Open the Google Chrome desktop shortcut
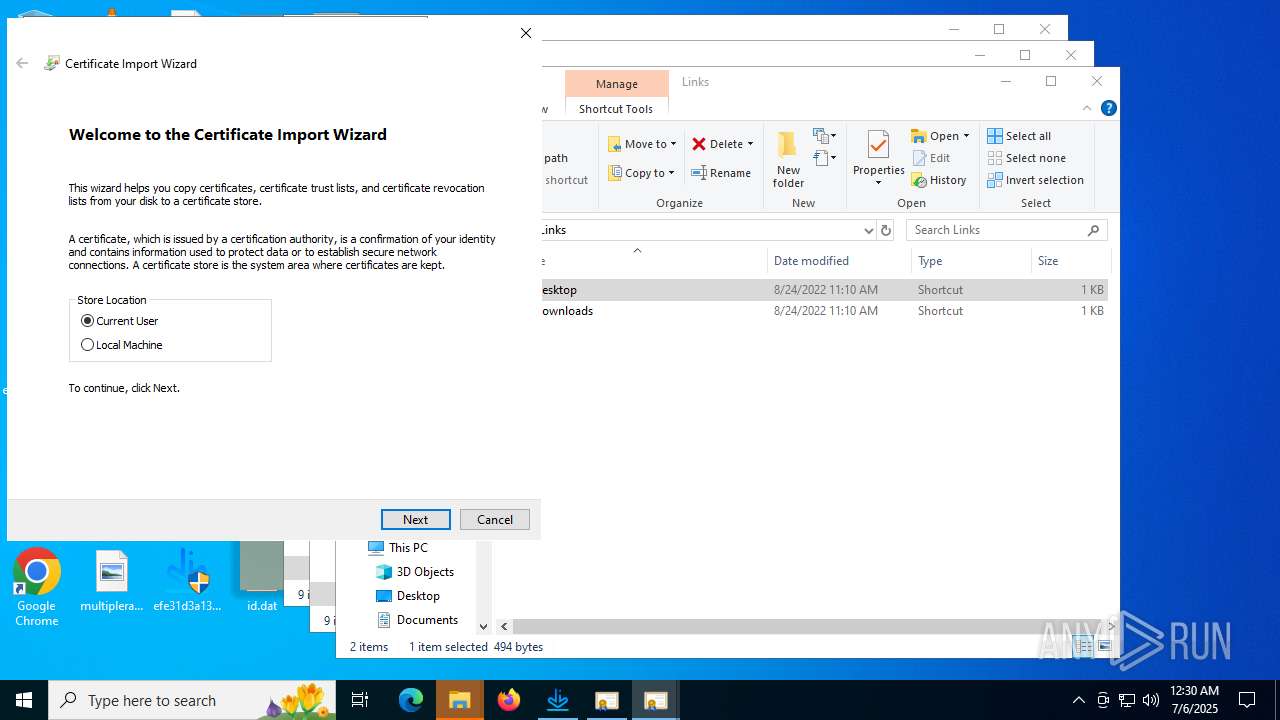 [x=36, y=587]
